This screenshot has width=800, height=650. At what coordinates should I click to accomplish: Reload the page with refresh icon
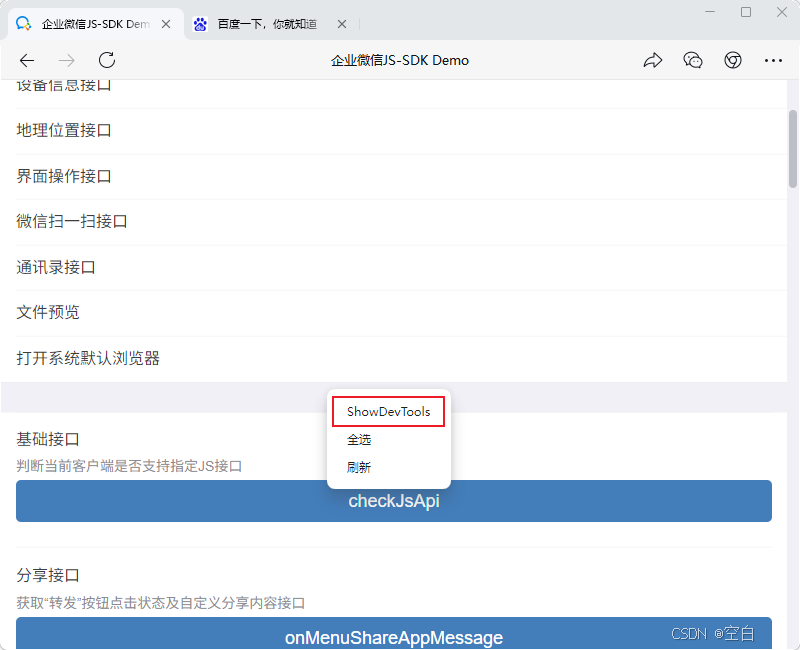point(107,60)
